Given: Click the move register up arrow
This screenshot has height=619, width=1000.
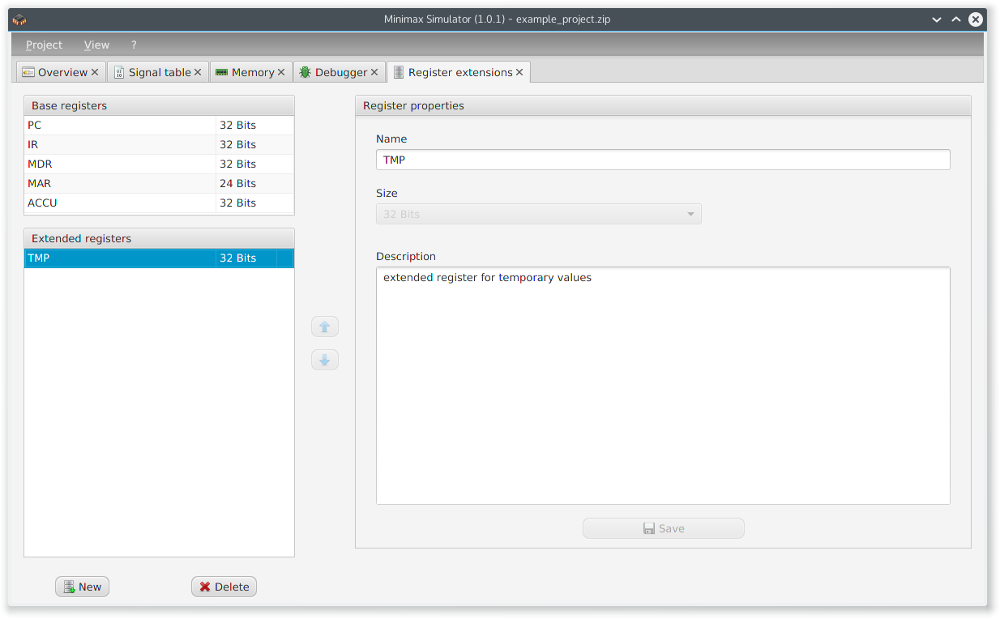Looking at the screenshot, I should point(325,327).
